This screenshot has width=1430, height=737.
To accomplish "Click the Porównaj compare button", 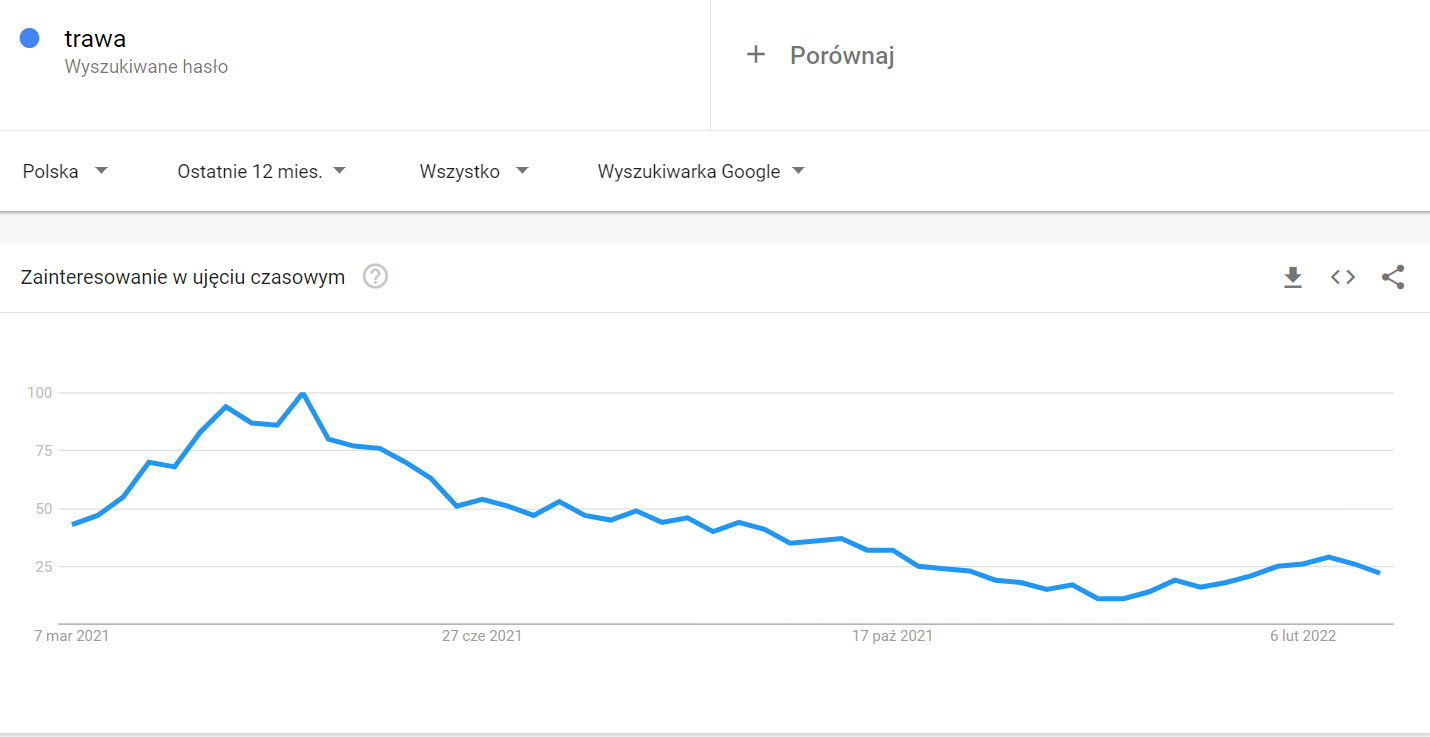I will coord(820,55).
